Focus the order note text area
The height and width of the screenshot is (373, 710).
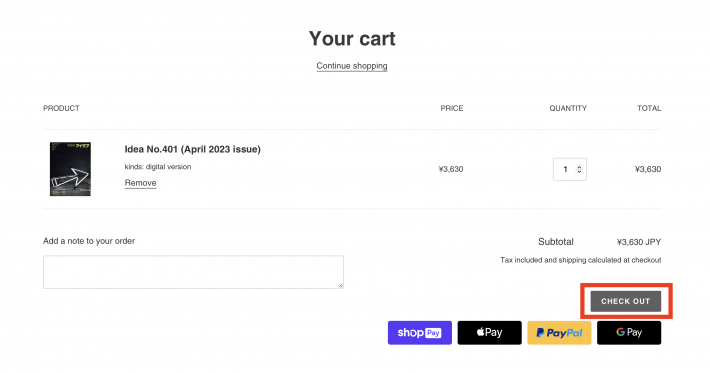coord(193,272)
